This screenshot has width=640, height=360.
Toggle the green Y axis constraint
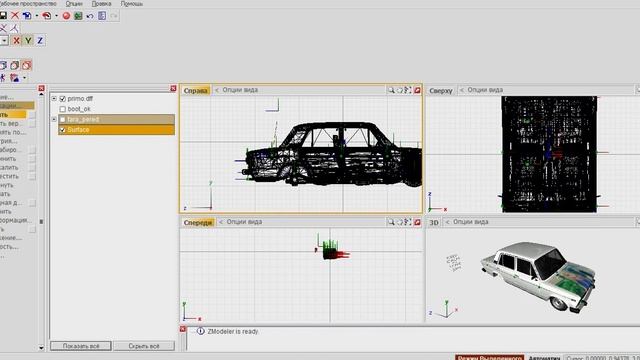click(x=28, y=40)
